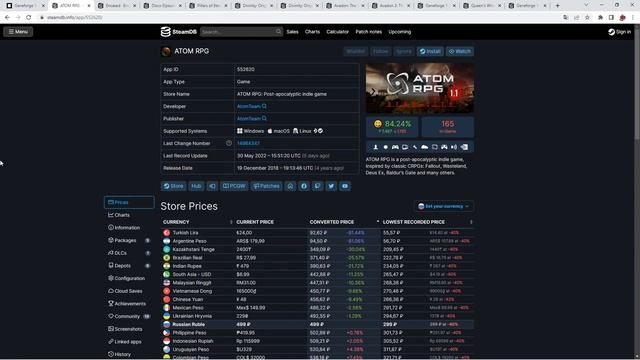Select the Screenshots sidebar tab
640x360 pixels.
tap(129, 329)
